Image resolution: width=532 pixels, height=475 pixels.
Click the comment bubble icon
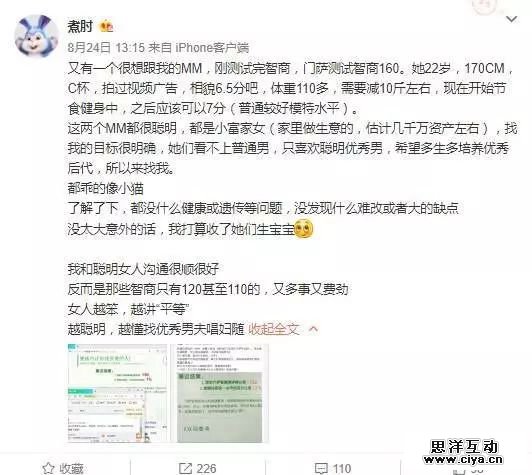coord(321,469)
